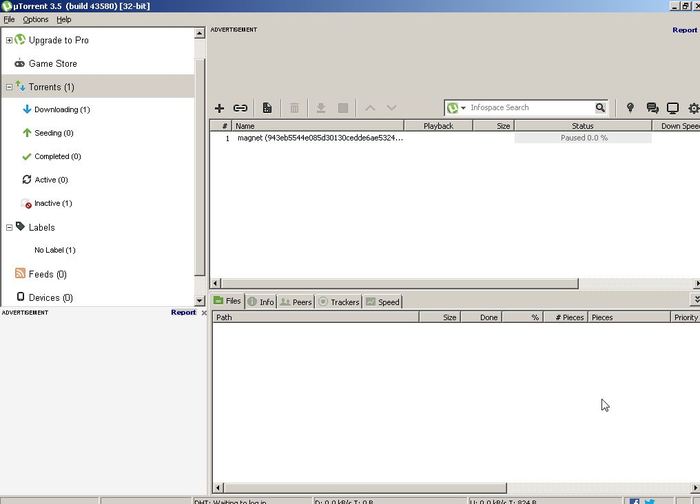Click the Start torrent download icon
This screenshot has height=504, width=700.
(x=321, y=108)
